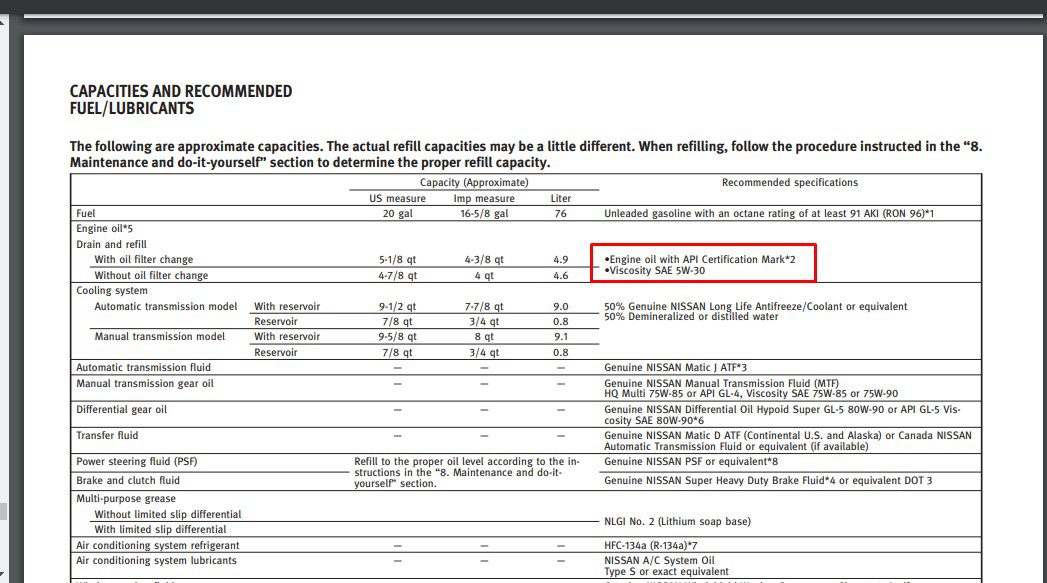This screenshot has width=1047, height=583.
Task: Select the Differential gear oil row label
Action: point(121,410)
